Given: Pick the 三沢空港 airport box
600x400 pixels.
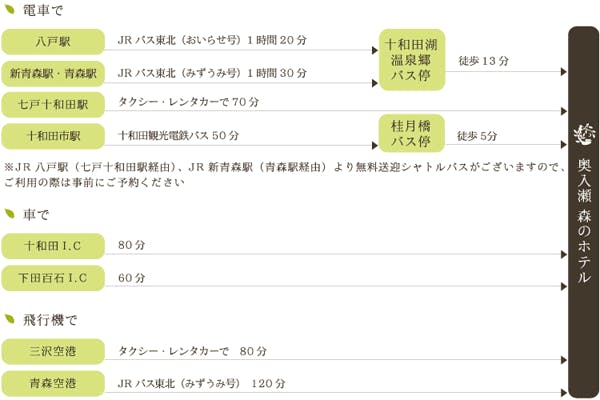Looking at the screenshot, I should tap(54, 351).
